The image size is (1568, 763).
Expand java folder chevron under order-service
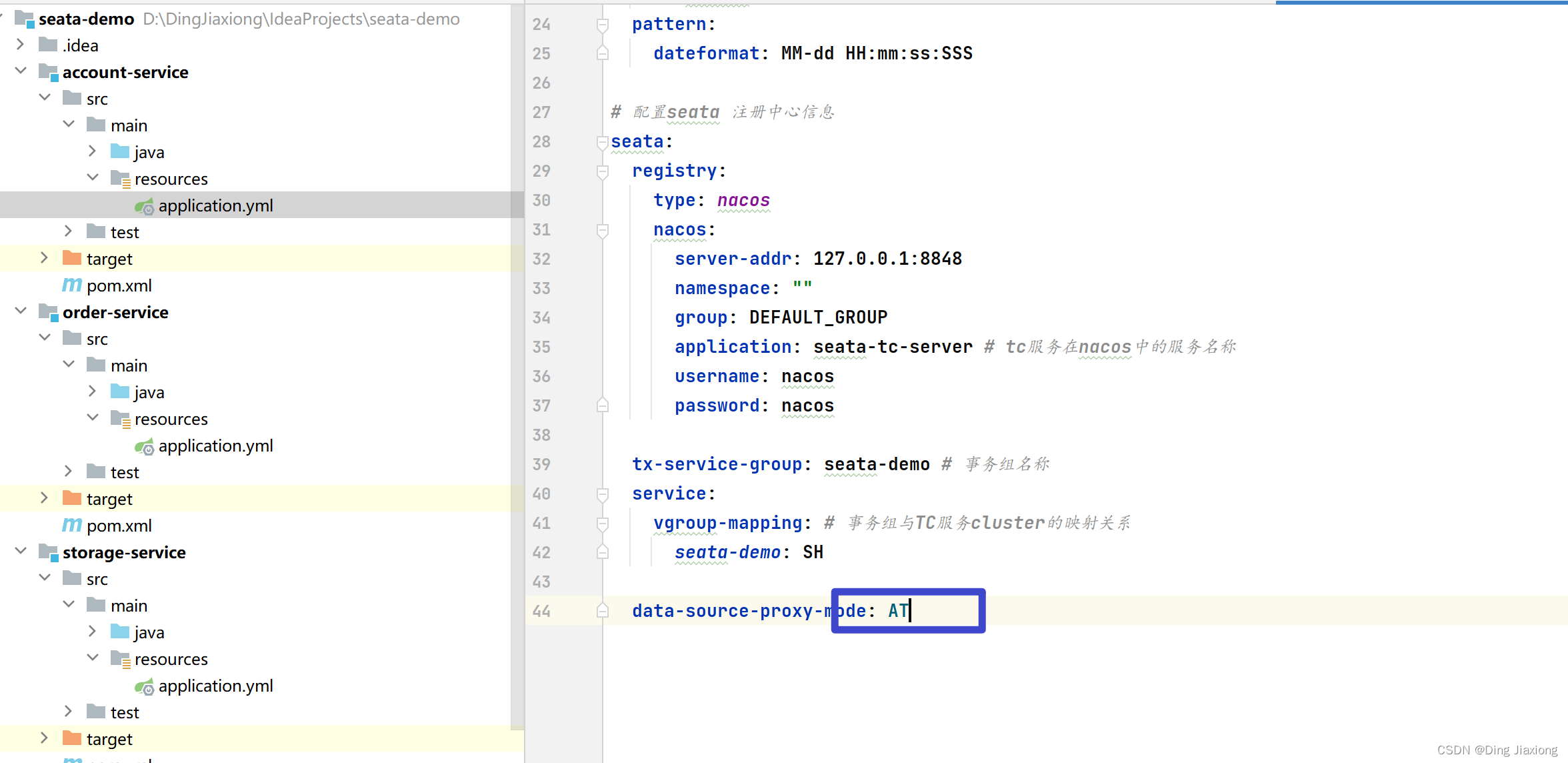point(92,392)
